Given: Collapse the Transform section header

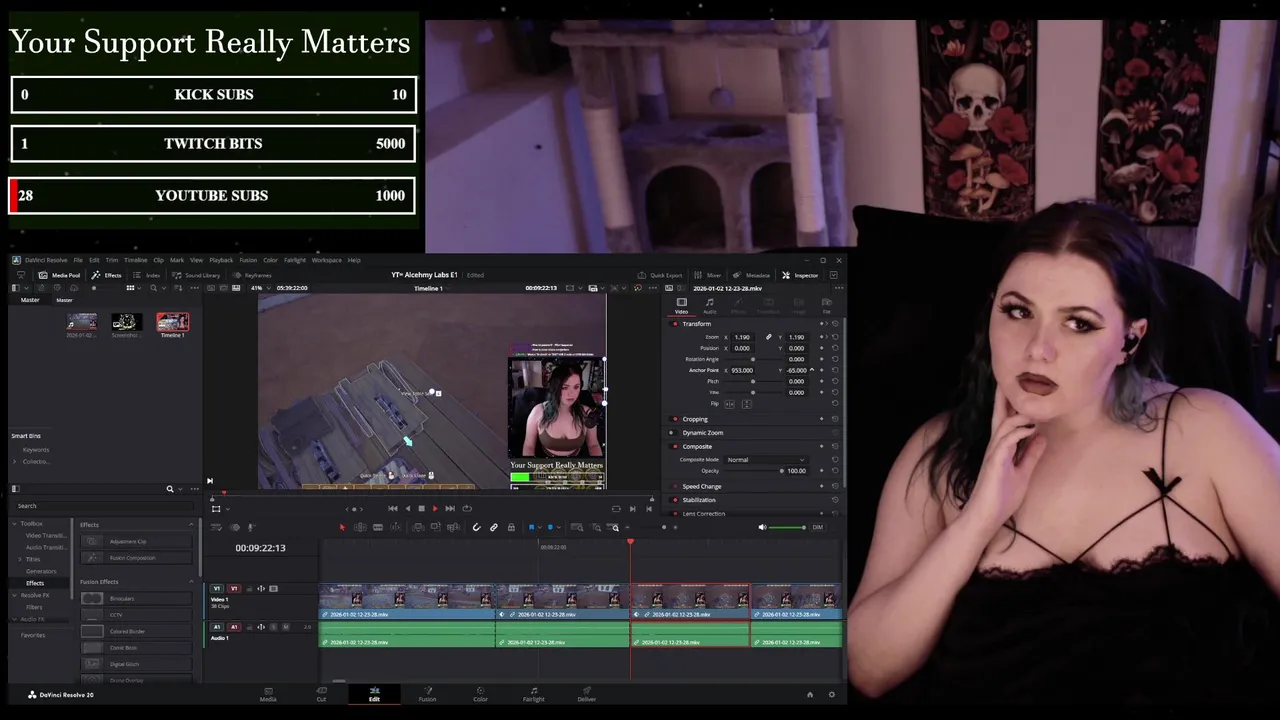Looking at the screenshot, I should point(697,324).
